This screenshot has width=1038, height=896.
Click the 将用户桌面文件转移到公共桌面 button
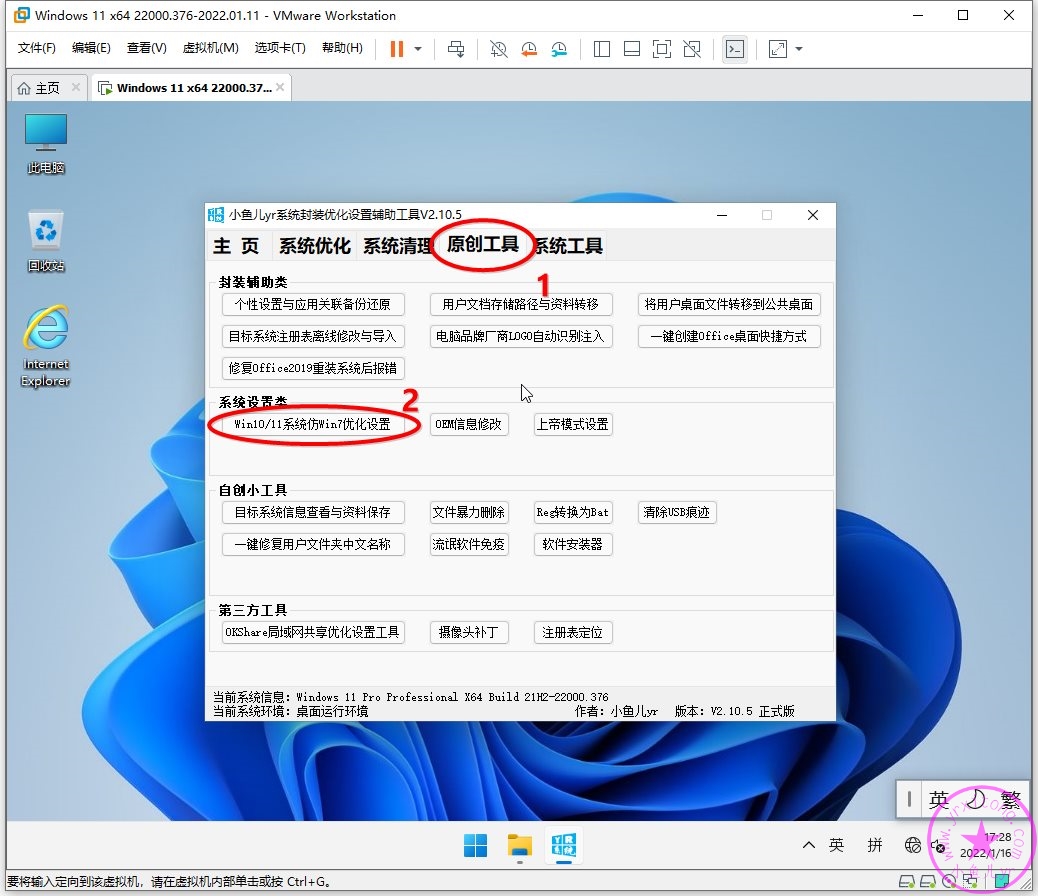(729, 305)
